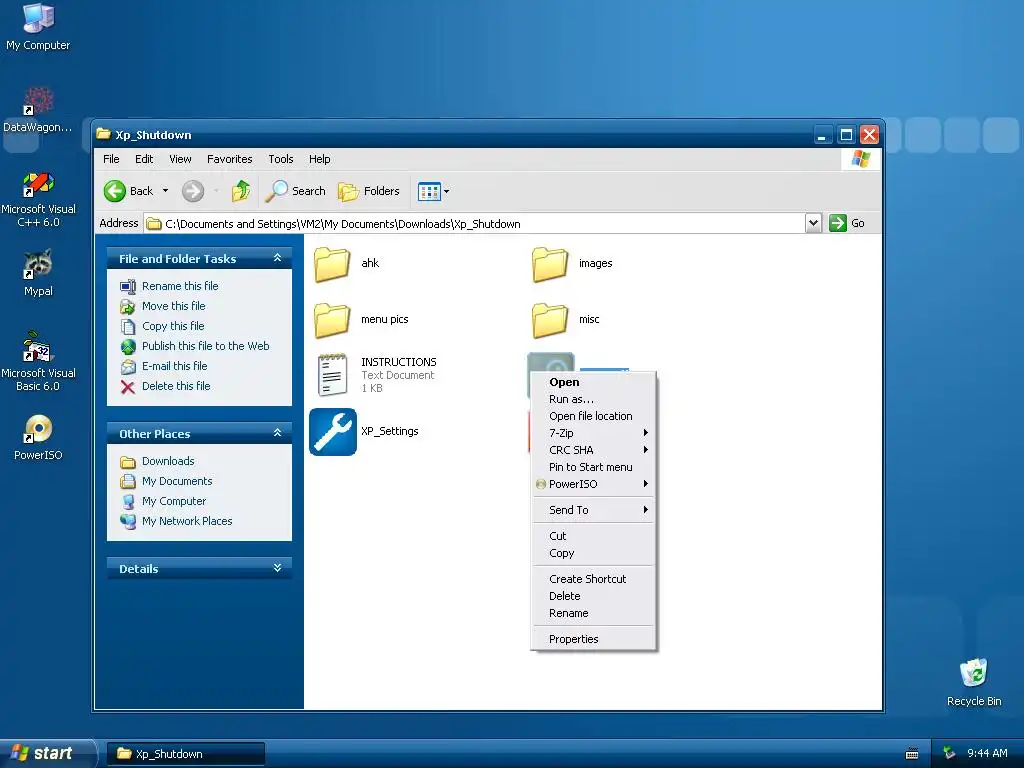Image resolution: width=1024 pixels, height=768 pixels.
Task: Toggle the Folders pane
Action: point(369,191)
